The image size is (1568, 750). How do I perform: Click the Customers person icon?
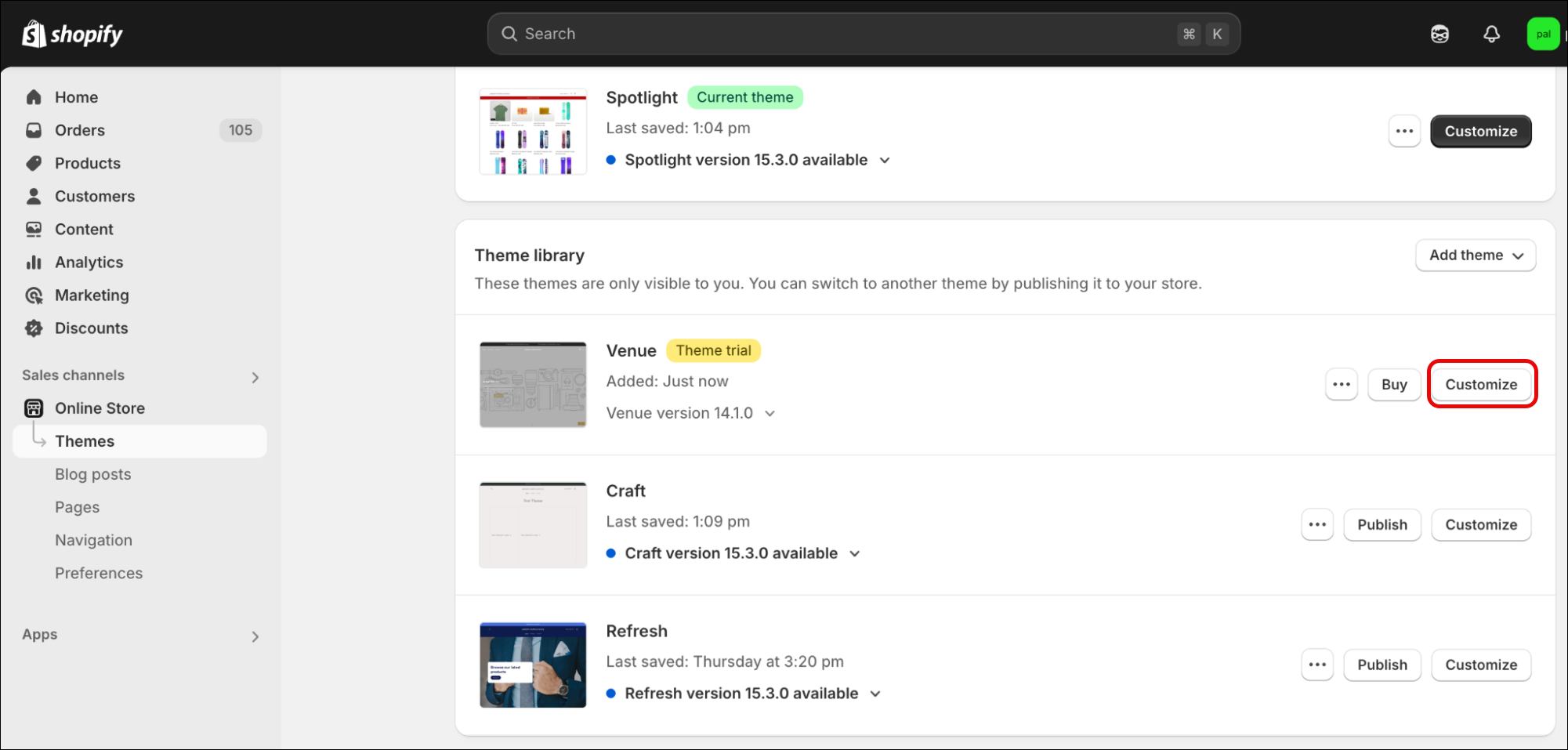tap(34, 196)
